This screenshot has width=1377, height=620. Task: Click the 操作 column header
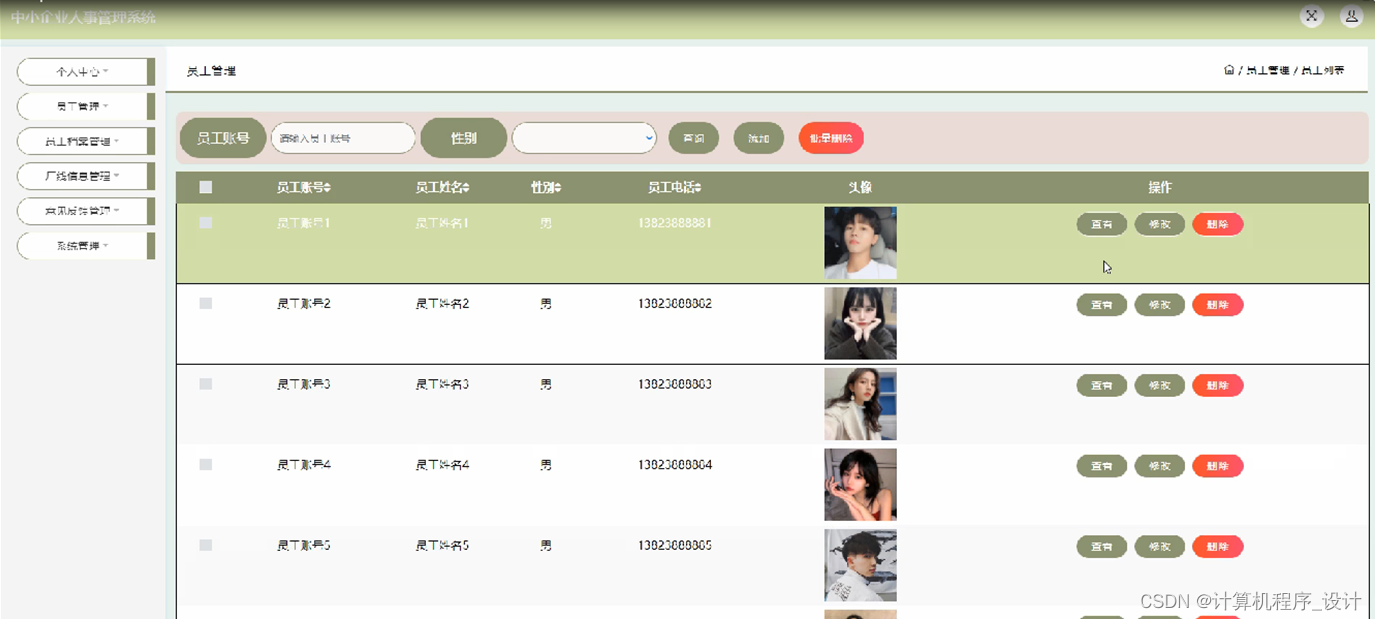click(1160, 187)
